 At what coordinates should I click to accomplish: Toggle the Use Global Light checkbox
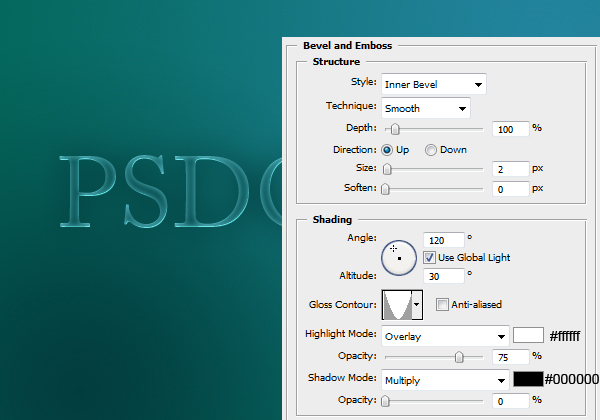point(429,257)
